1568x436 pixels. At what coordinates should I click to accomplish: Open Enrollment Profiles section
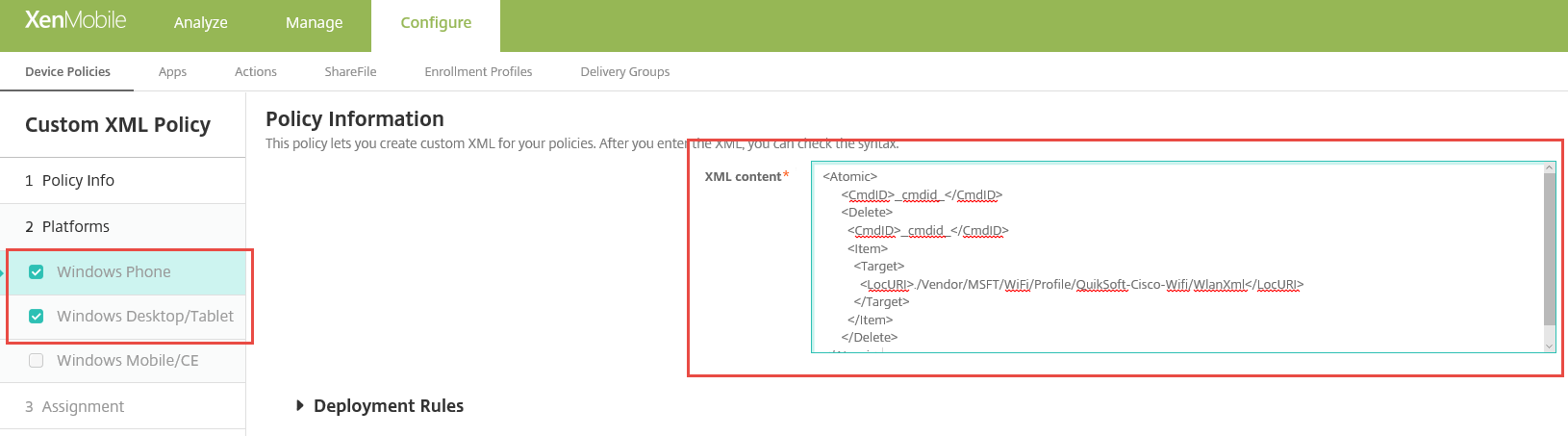pyautogui.click(x=478, y=71)
